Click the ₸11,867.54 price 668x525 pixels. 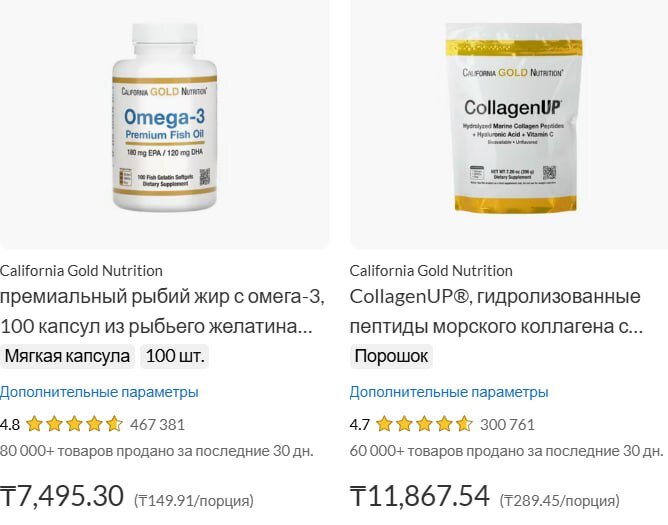(x=420, y=496)
